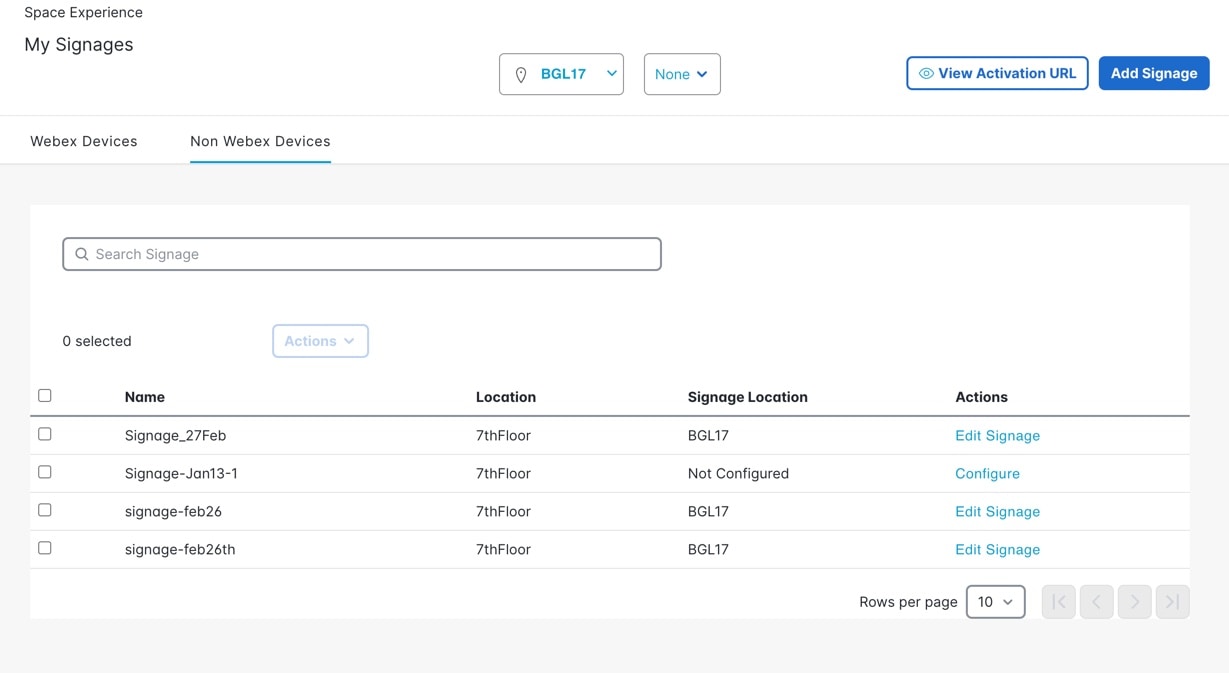Go to previous page of table
Image resolution: width=1229 pixels, height=673 pixels.
[1097, 602]
